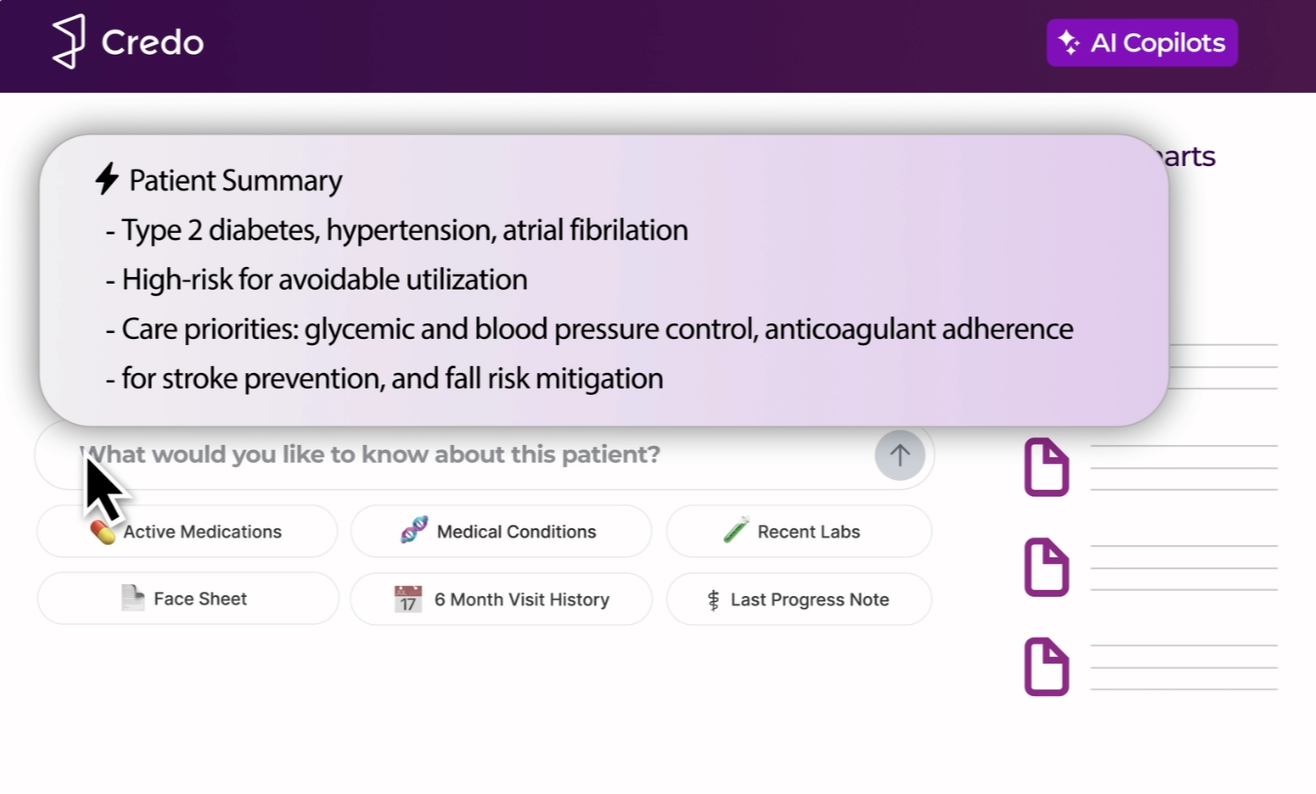Viewport: 1316px width, 794px height.
Task: Click the DNA icon for Medical Conditions
Action: [414, 531]
